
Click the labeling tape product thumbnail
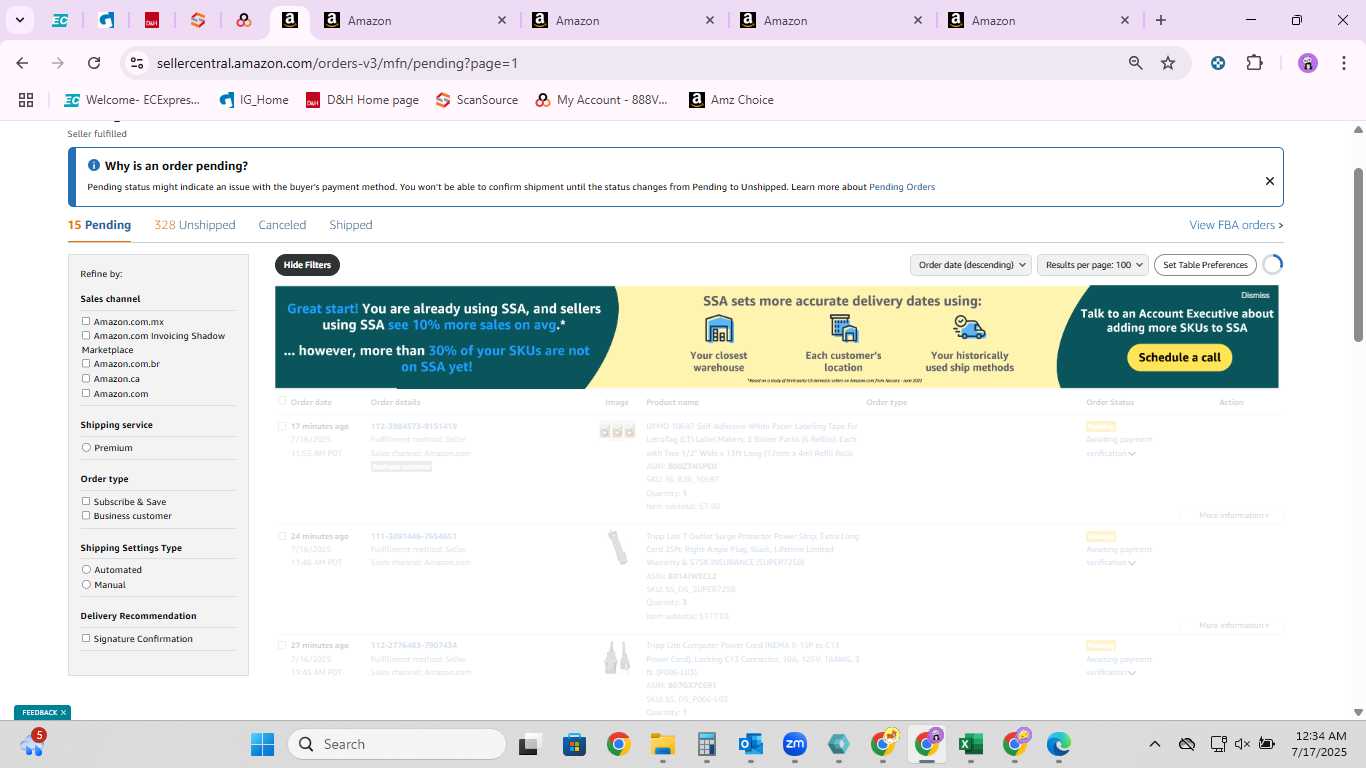[617, 431]
